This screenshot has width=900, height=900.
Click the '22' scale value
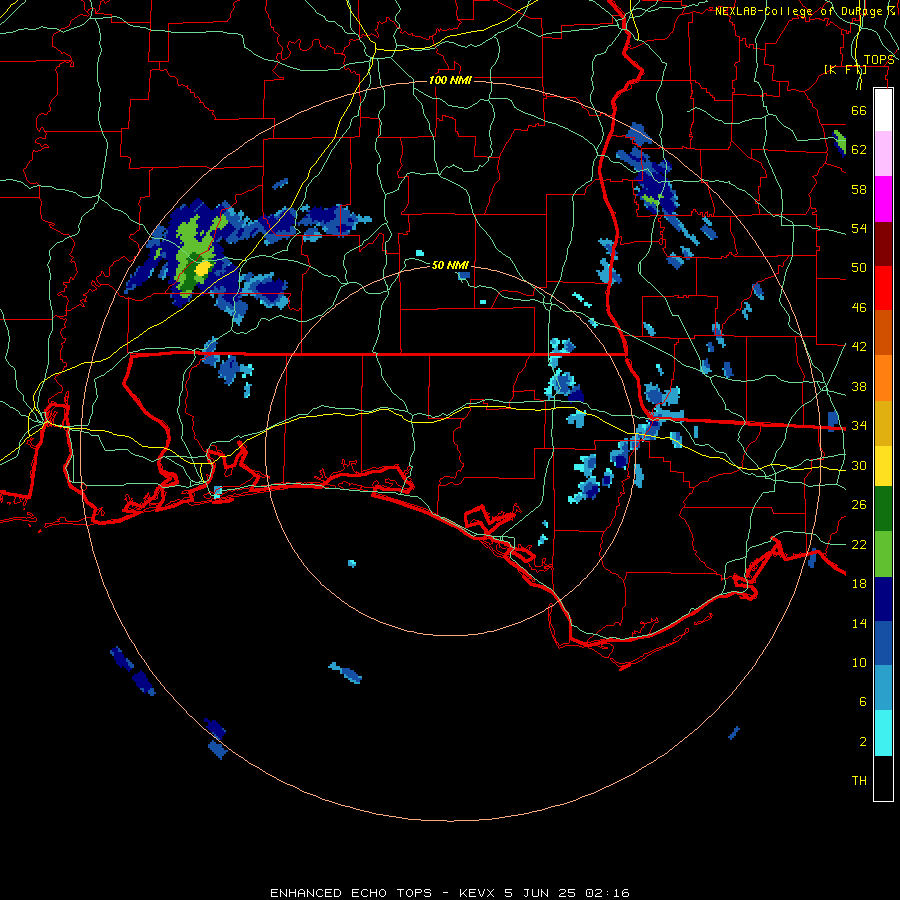[859, 544]
